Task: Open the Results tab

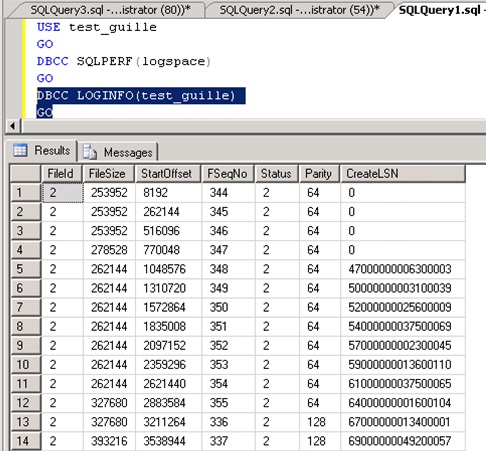Action: [x=41, y=150]
